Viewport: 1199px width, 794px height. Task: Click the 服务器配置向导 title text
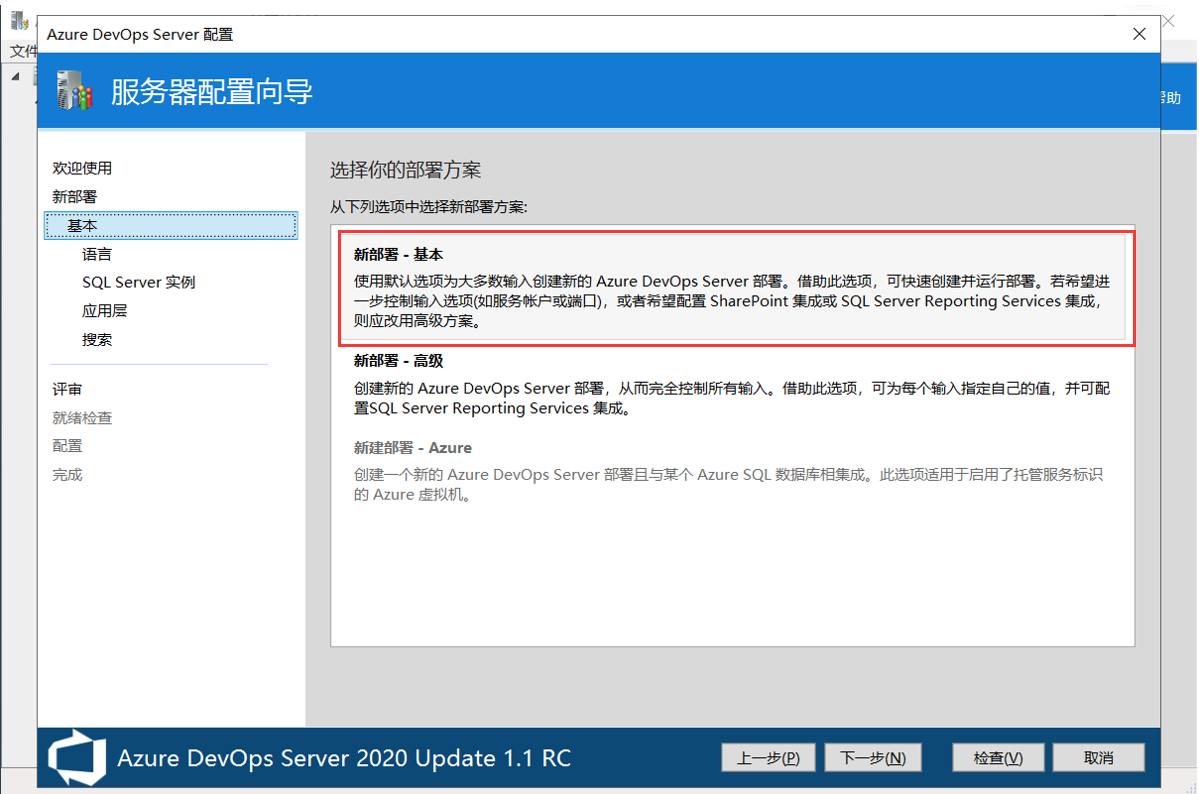click(212, 92)
